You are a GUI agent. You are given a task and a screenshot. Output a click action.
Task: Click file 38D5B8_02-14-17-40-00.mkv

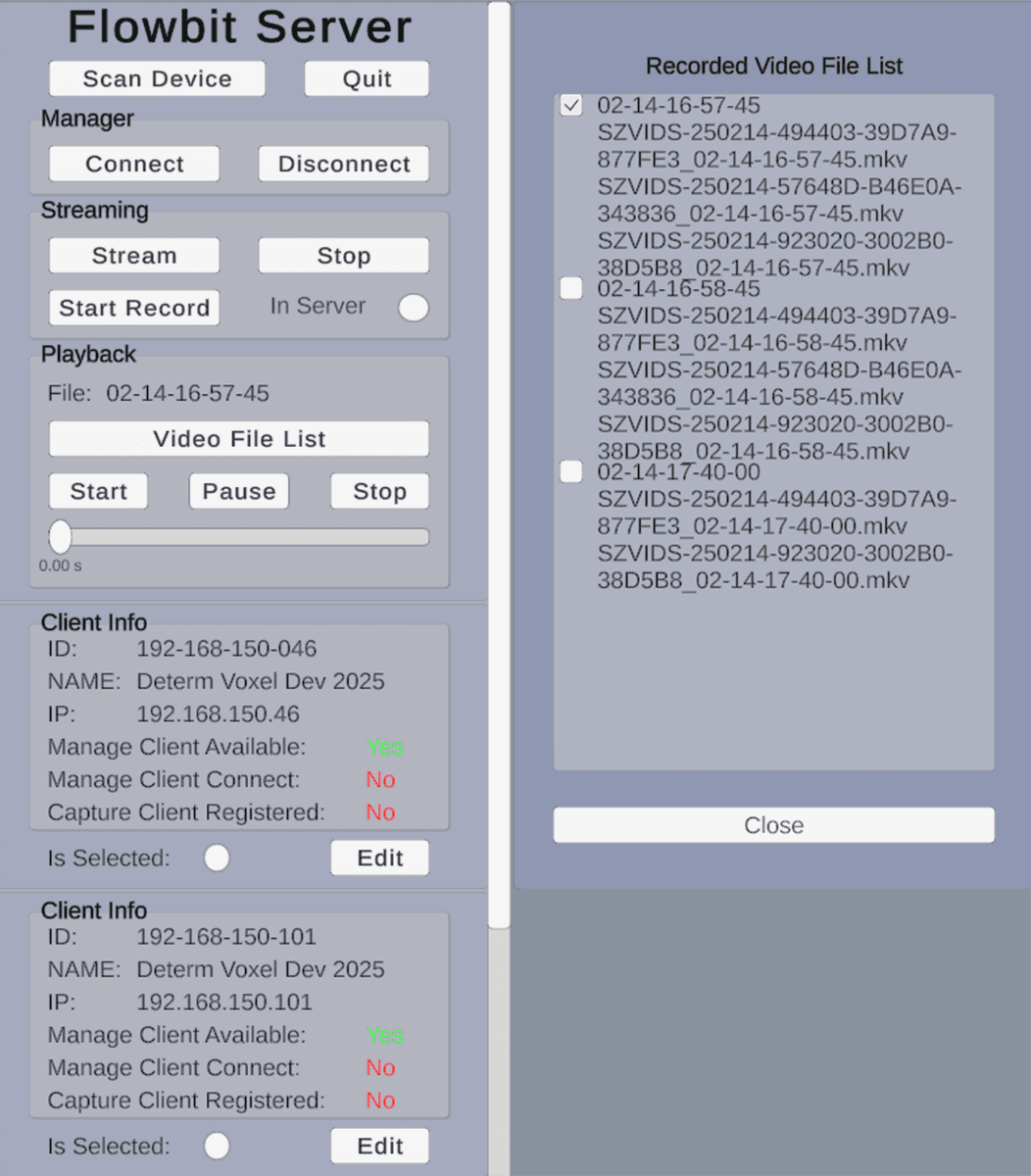754,580
